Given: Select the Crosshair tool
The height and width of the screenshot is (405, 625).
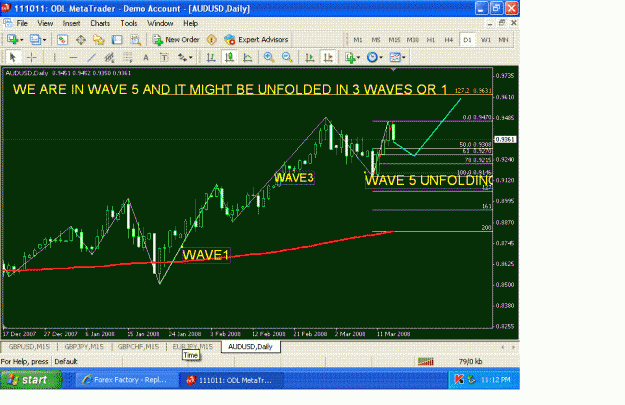Looking at the screenshot, I should (31, 57).
